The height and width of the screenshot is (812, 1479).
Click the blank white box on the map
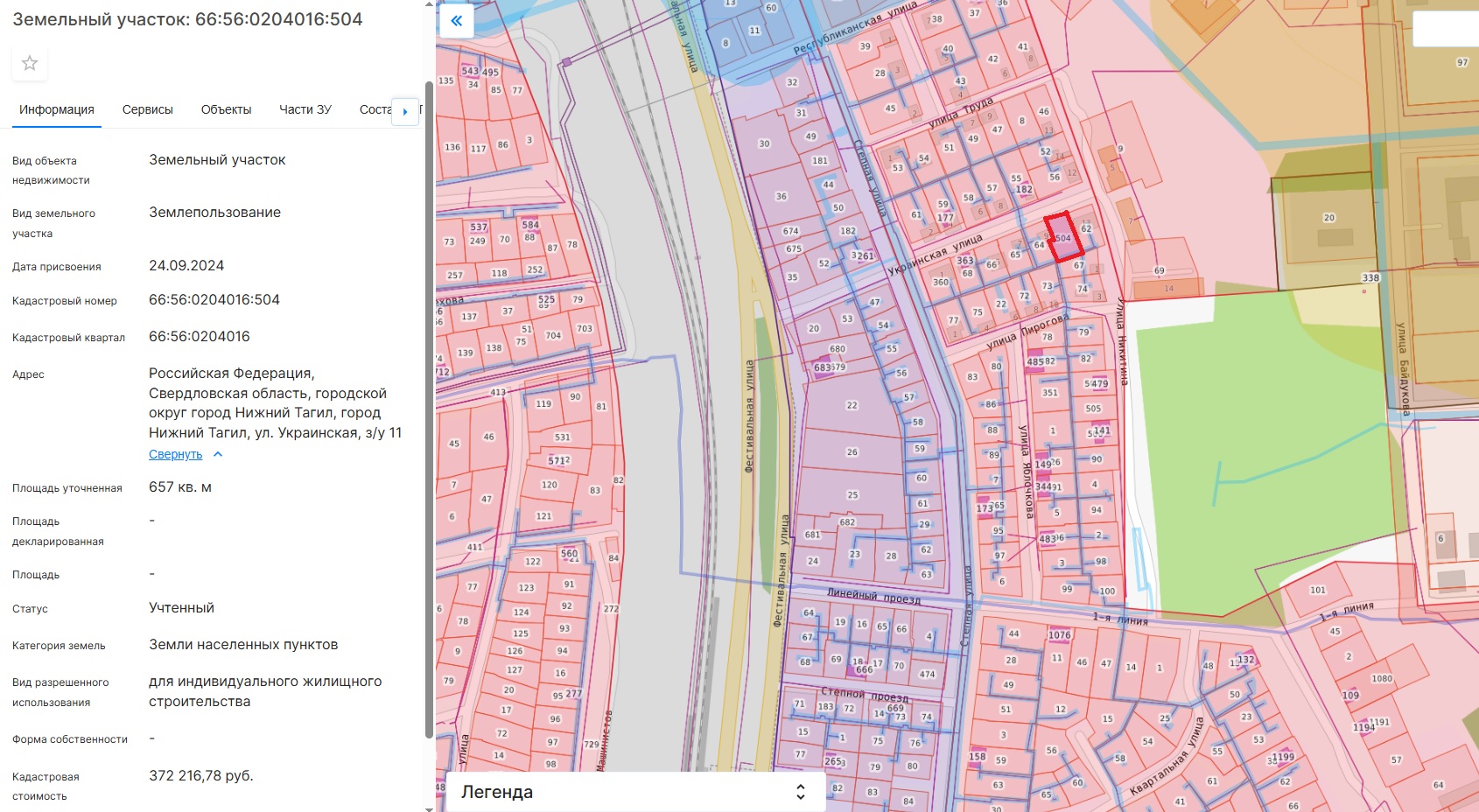1445,29
